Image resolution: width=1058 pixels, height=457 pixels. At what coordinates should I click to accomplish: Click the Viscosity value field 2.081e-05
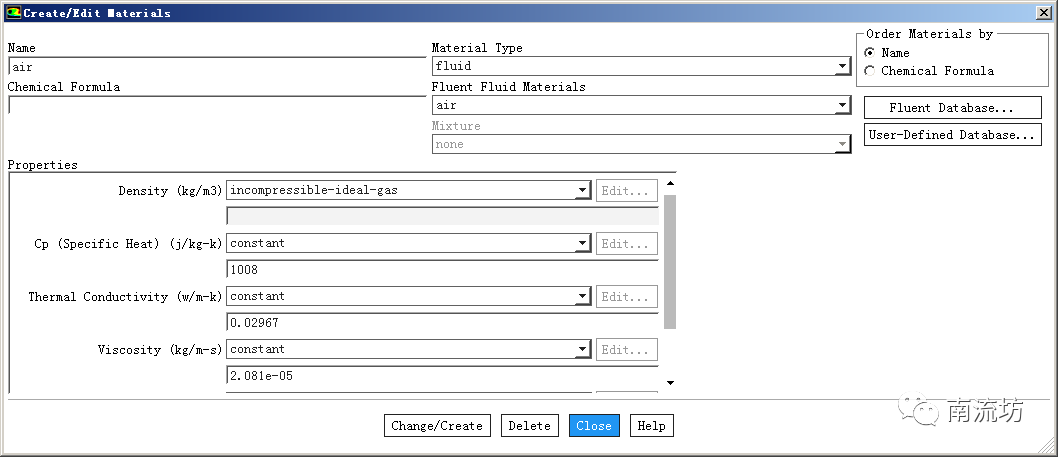point(441,376)
